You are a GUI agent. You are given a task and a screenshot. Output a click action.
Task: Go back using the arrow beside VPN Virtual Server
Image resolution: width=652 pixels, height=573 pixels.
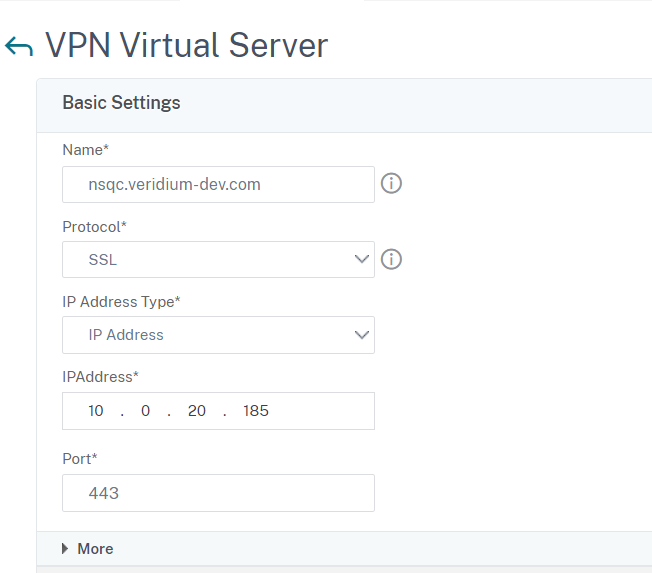(19, 47)
